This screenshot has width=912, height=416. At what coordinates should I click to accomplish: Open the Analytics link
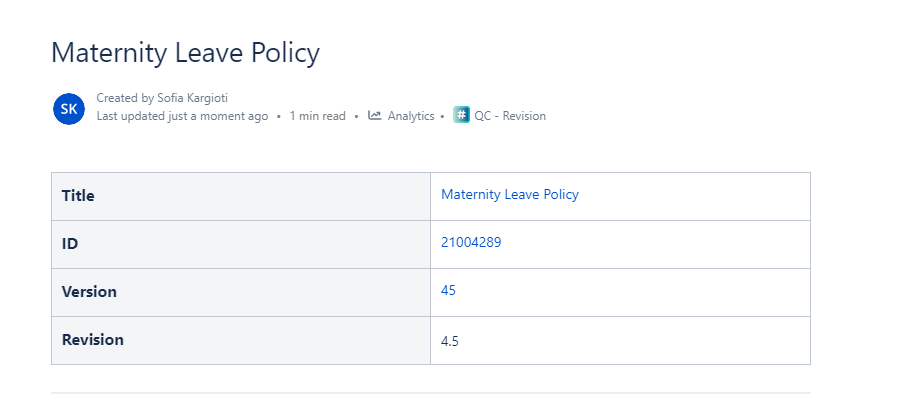coord(411,116)
